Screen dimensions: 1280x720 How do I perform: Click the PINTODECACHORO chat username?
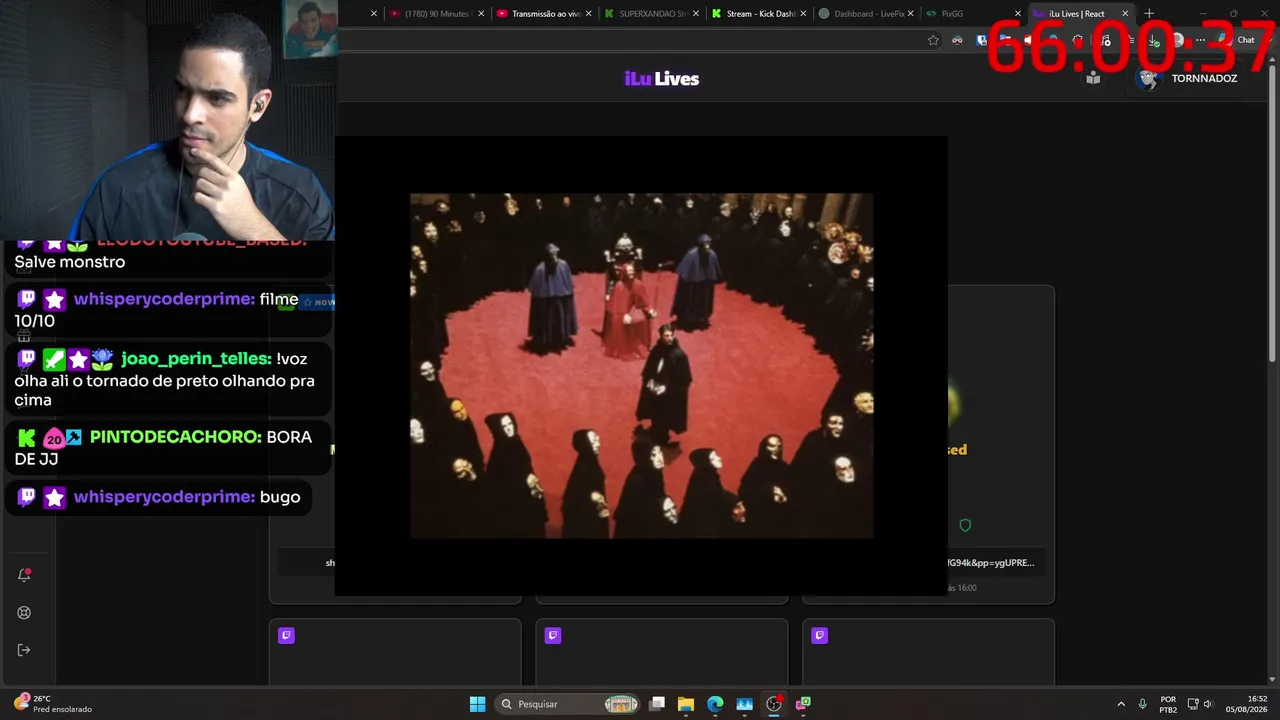pos(176,437)
